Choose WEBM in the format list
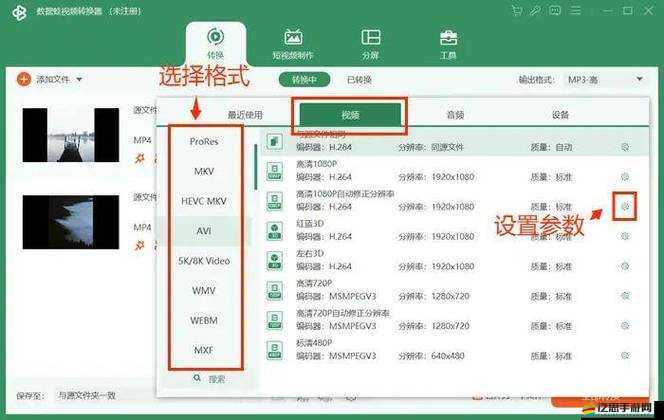This screenshot has width=664, height=420. [x=204, y=321]
